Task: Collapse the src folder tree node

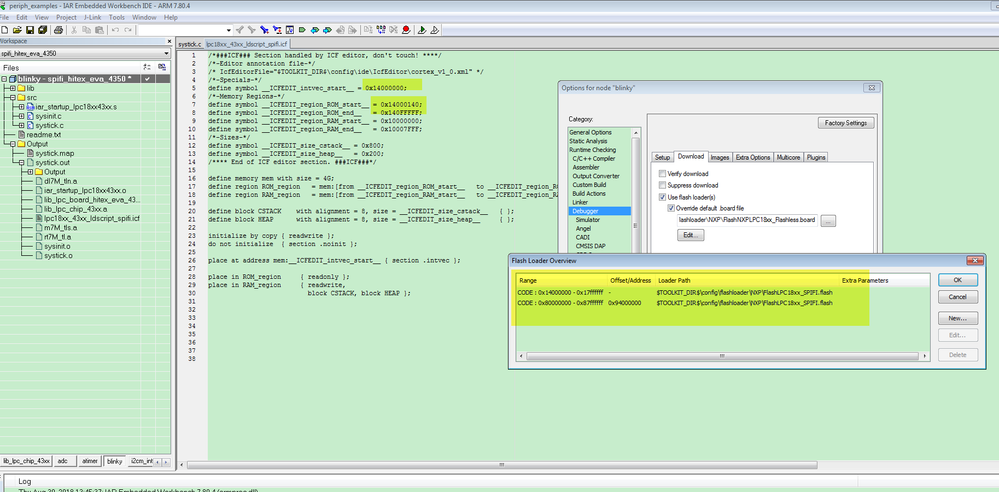Action: pos(13,97)
